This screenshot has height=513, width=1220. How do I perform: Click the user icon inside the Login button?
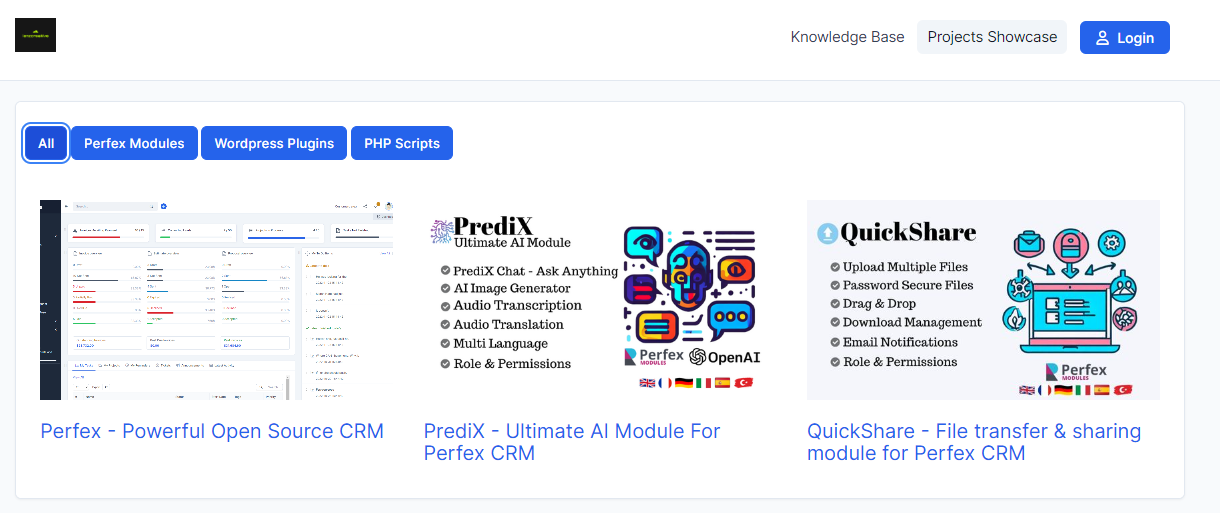click(1102, 38)
